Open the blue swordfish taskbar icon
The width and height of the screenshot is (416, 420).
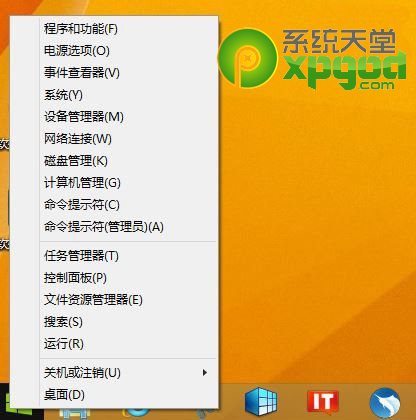pos(385,402)
